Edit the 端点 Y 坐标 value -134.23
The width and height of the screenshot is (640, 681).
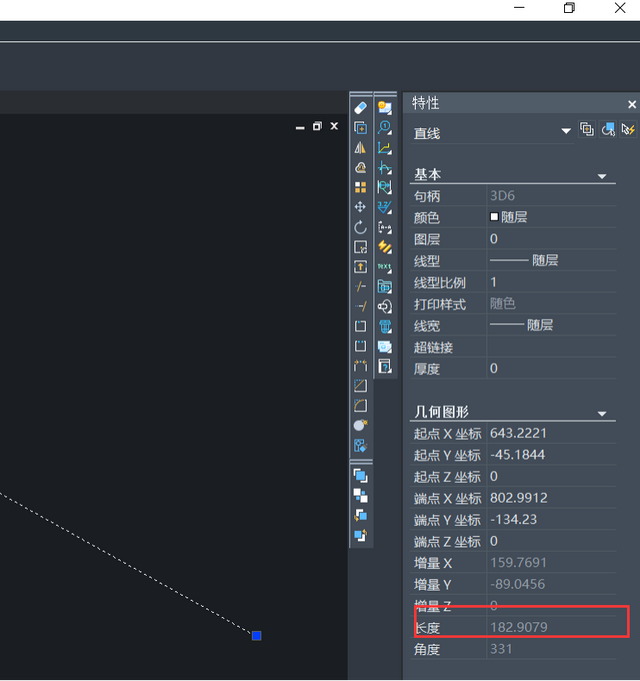551,520
